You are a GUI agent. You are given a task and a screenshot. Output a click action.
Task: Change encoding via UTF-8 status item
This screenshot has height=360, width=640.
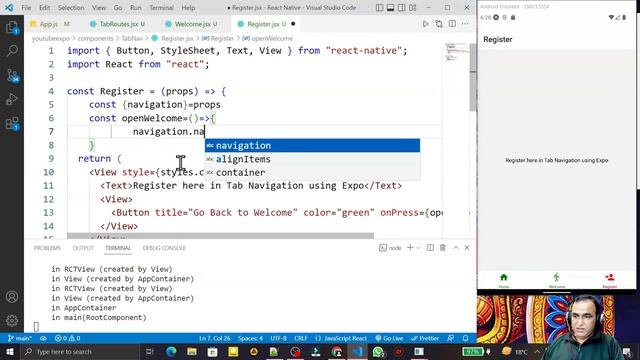pos(278,338)
